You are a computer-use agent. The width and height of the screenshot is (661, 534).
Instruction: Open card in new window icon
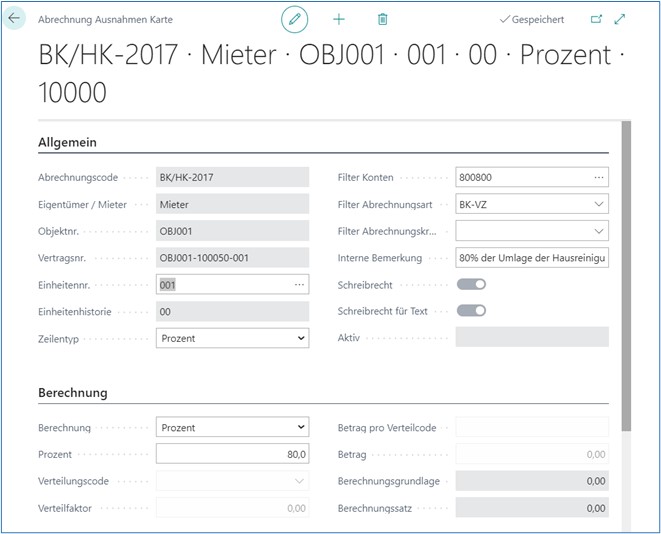(x=596, y=19)
